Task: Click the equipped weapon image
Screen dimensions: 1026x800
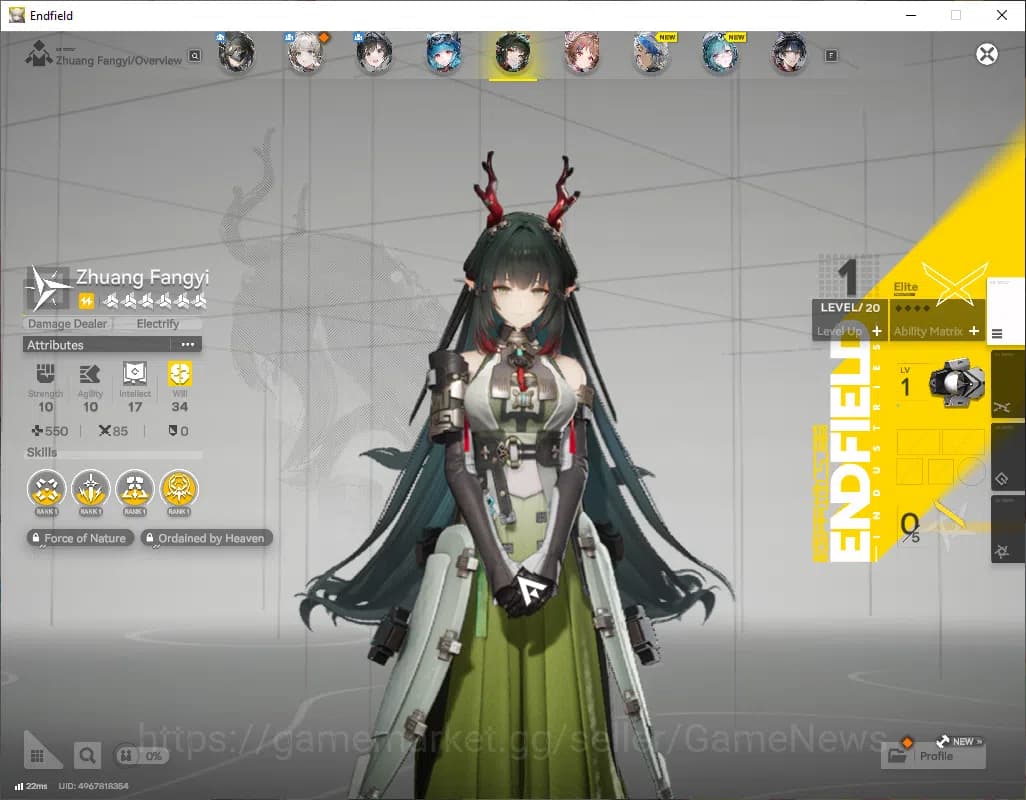Action: pos(957,383)
